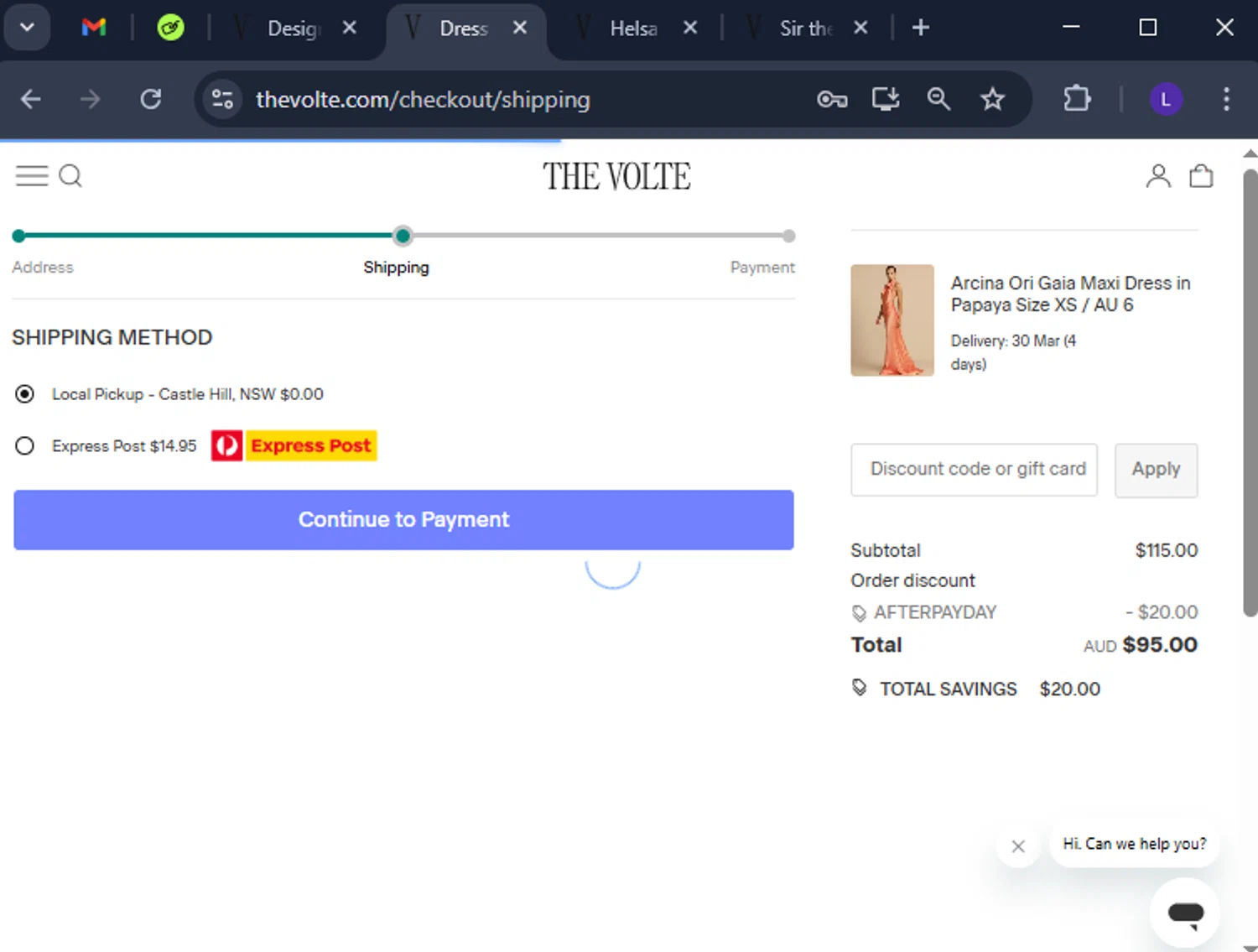Focus the discount code field
The image size is (1258, 952).
pyautogui.click(x=974, y=470)
